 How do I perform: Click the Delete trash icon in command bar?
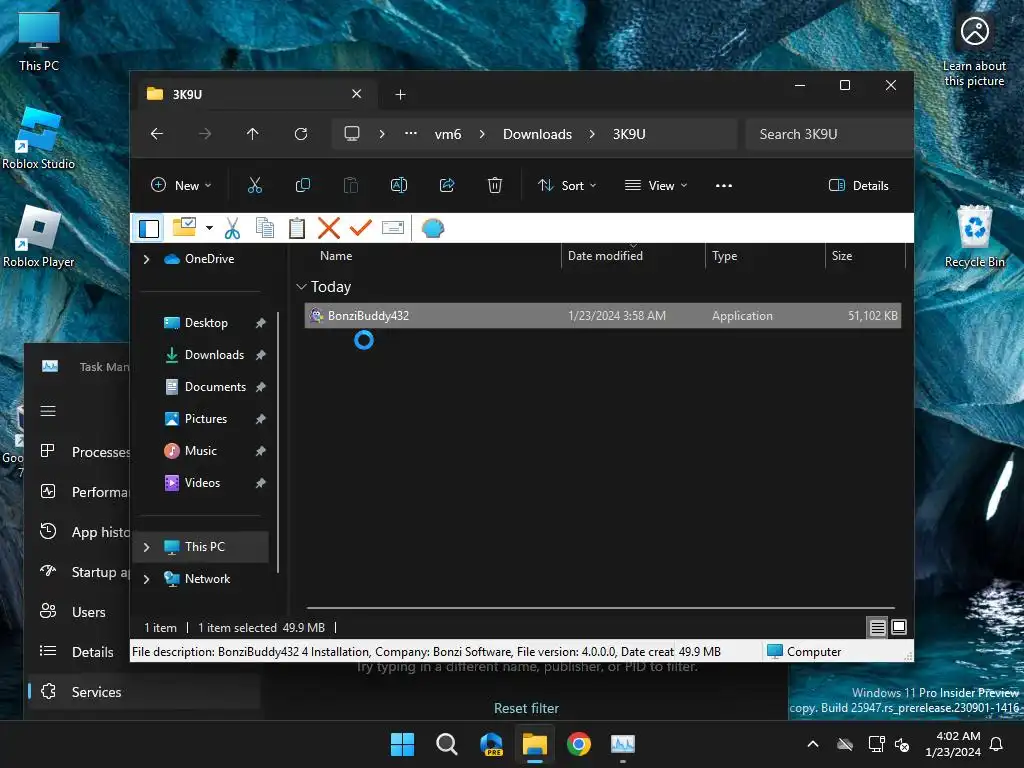tap(495, 185)
